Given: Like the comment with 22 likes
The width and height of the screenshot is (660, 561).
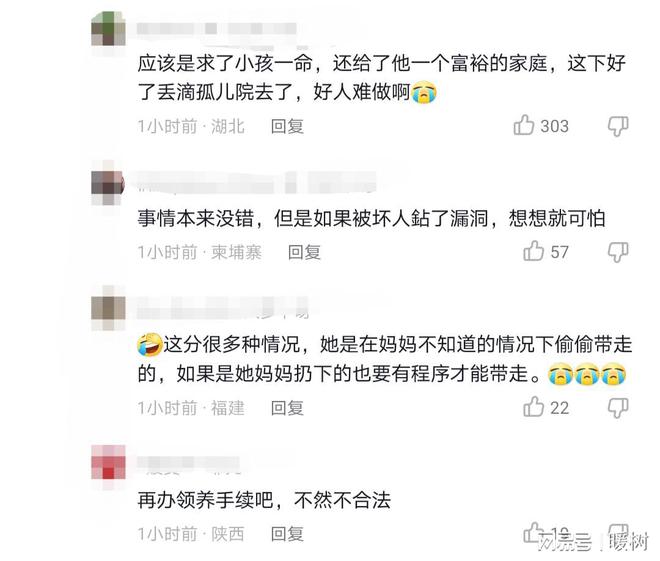Looking at the screenshot, I should point(533,407).
